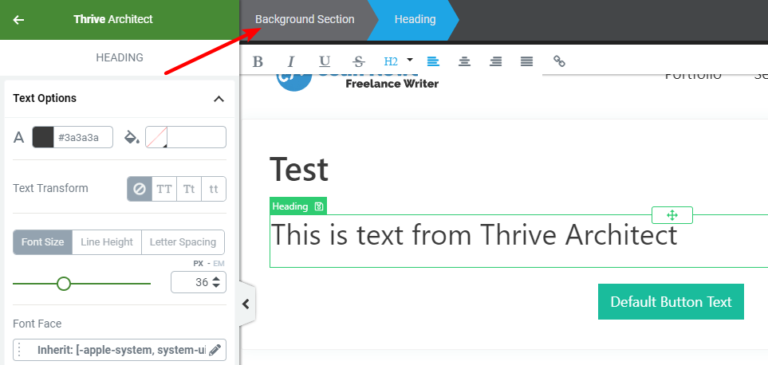Underline the selected heading text
Screen dimensions: 768x365
coord(324,61)
